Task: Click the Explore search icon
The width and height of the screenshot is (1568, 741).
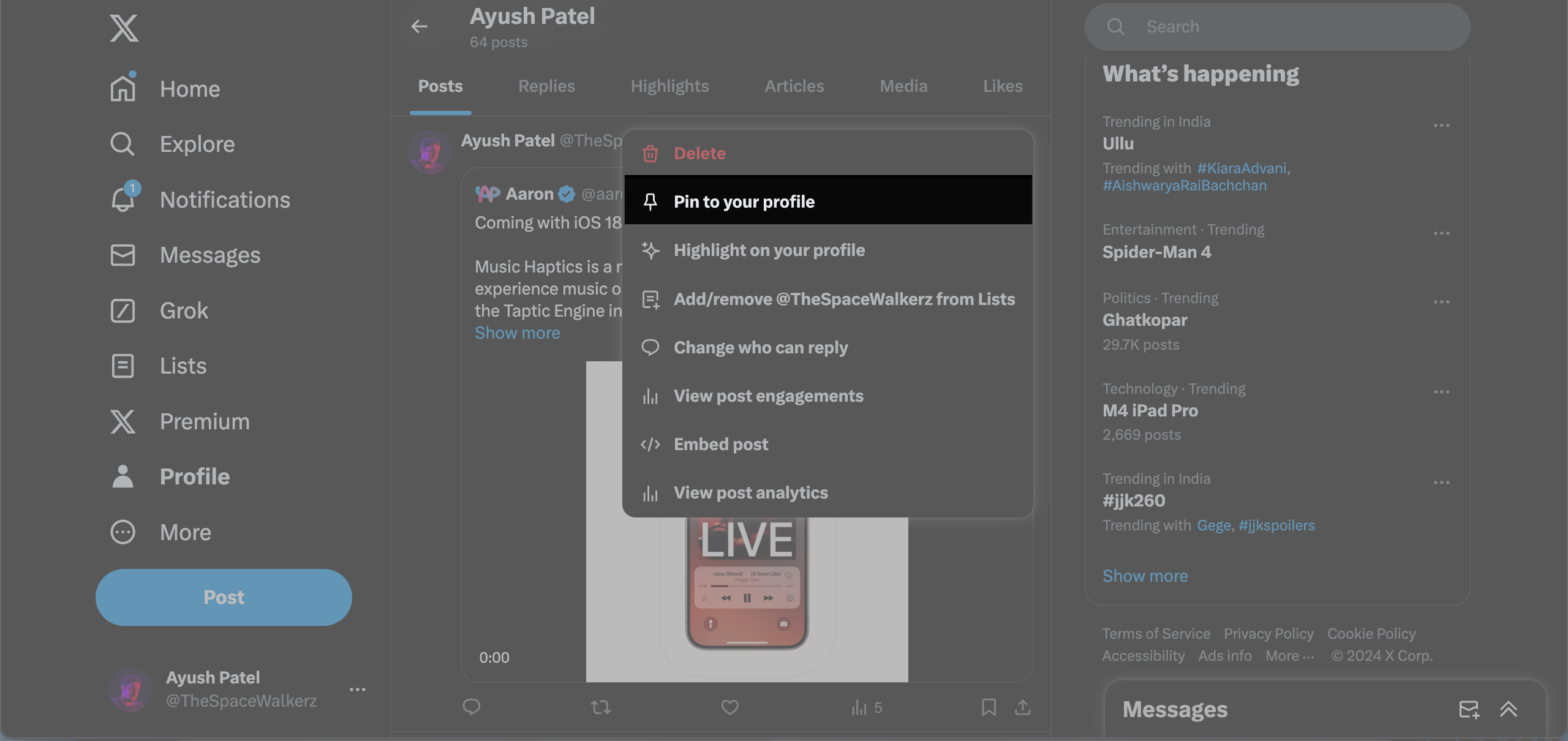Action: 122,144
